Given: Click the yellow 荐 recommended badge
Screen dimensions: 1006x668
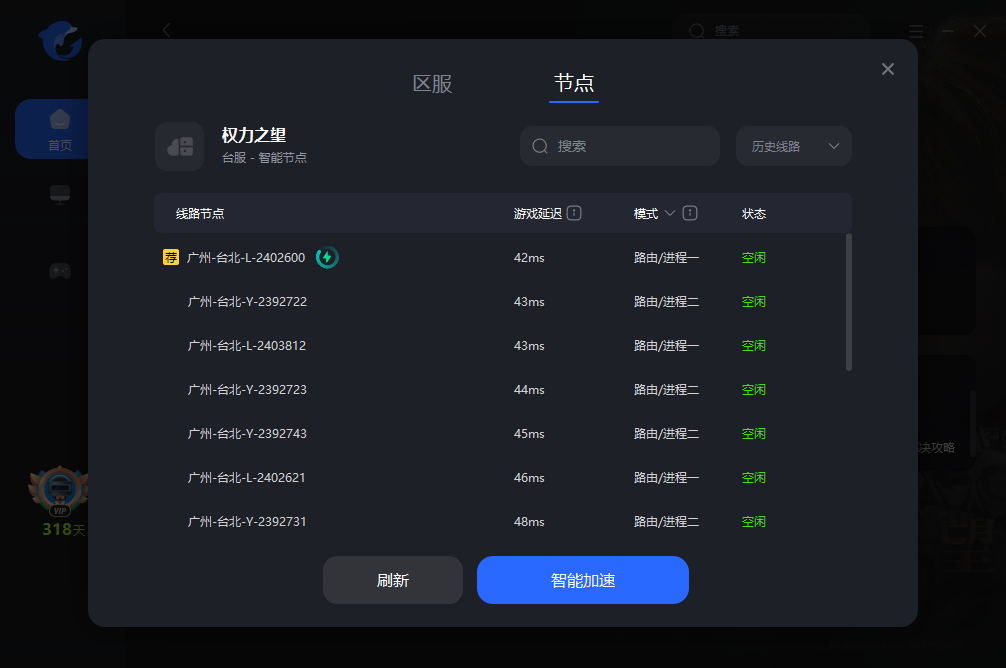Looking at the screenshot, I should [x=171, y=258].
